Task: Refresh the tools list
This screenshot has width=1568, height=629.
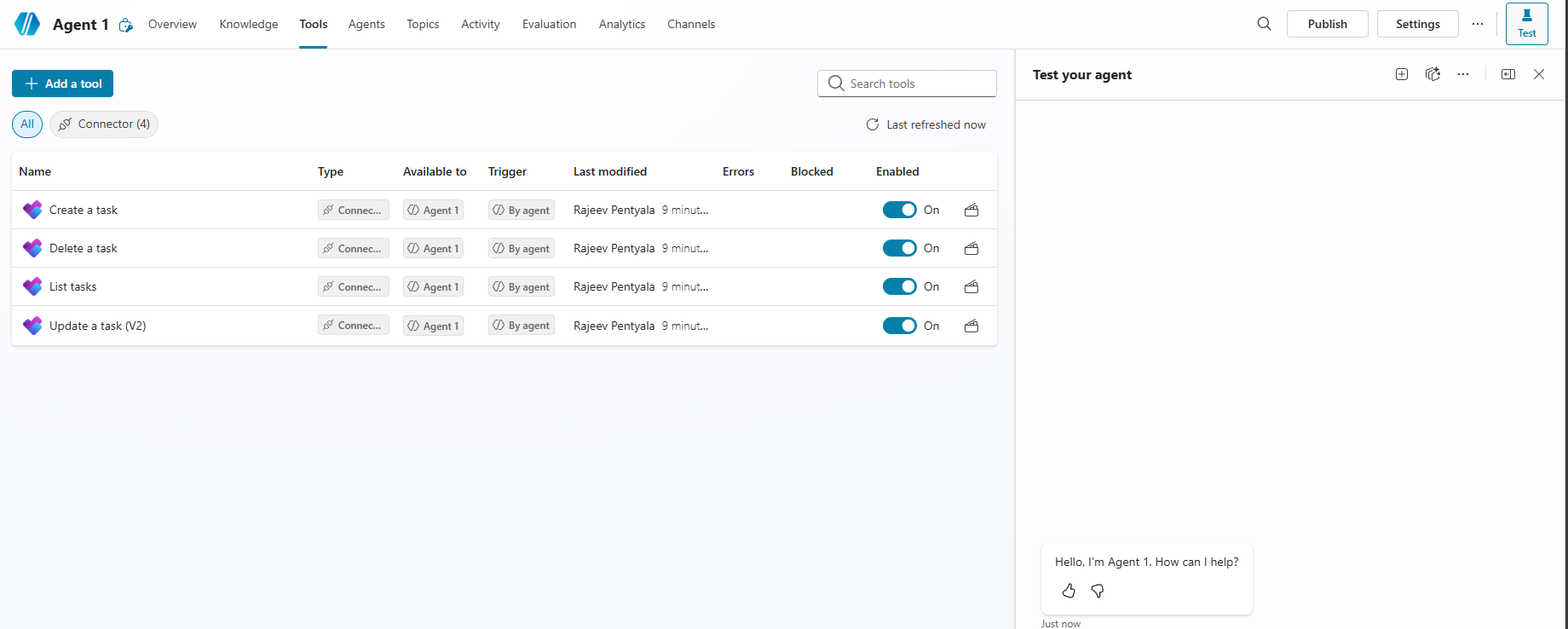Action: click(873, 124)
